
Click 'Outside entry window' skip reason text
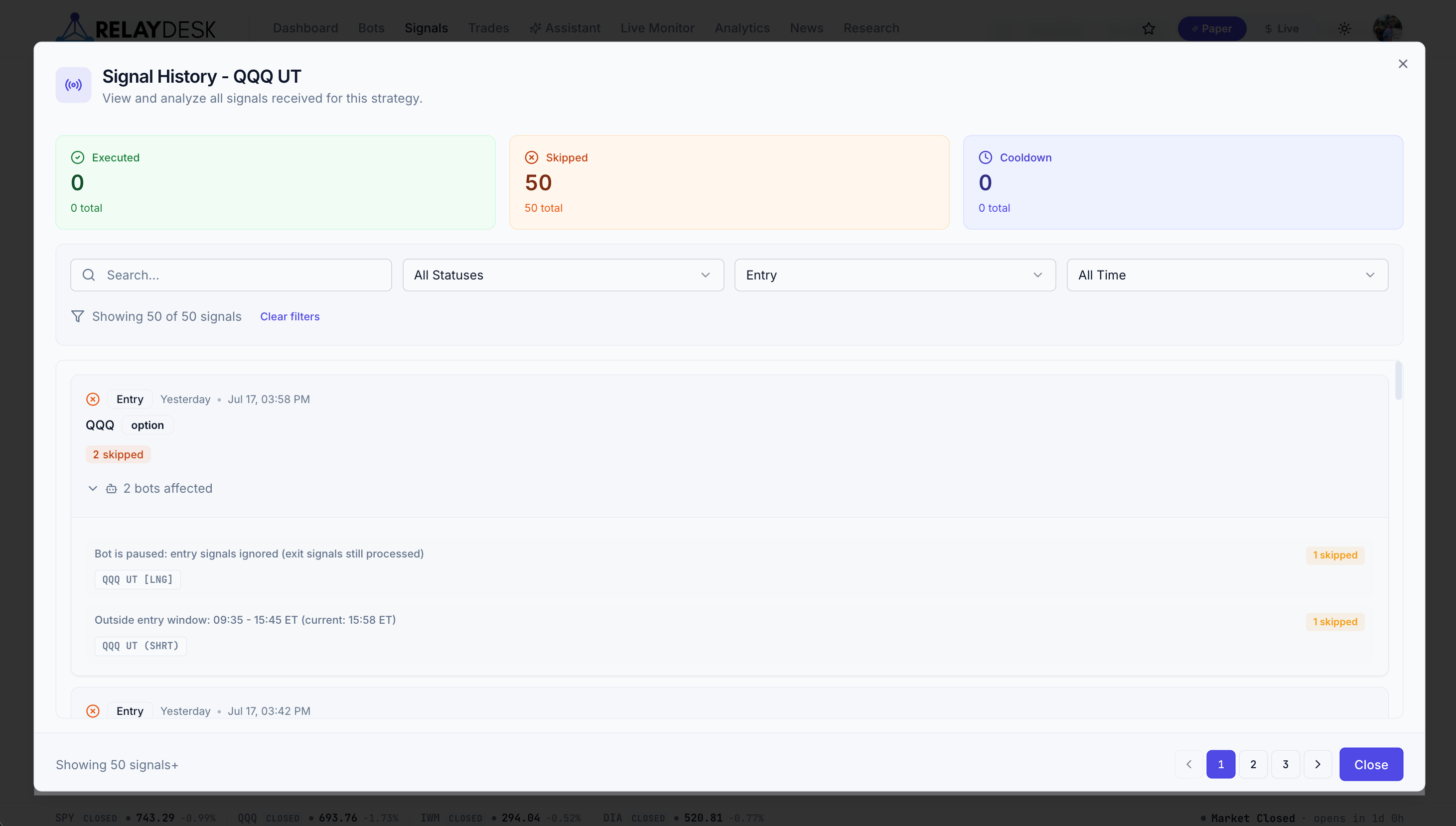pyautogui.click(x=245, y=620)
